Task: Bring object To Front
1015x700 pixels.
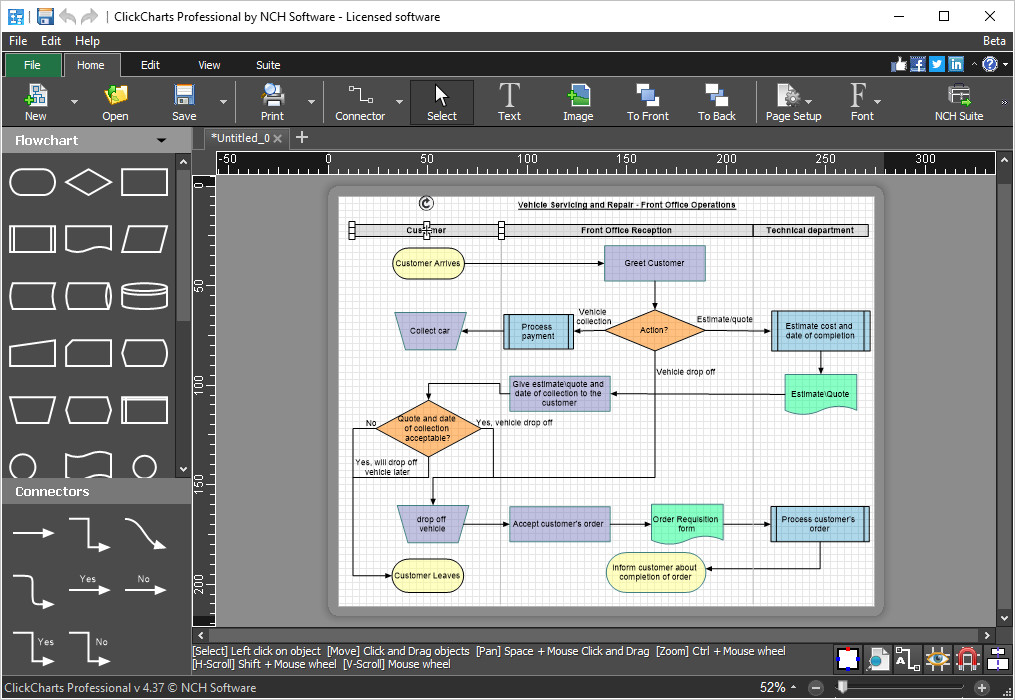Action: tap(648, 102)
